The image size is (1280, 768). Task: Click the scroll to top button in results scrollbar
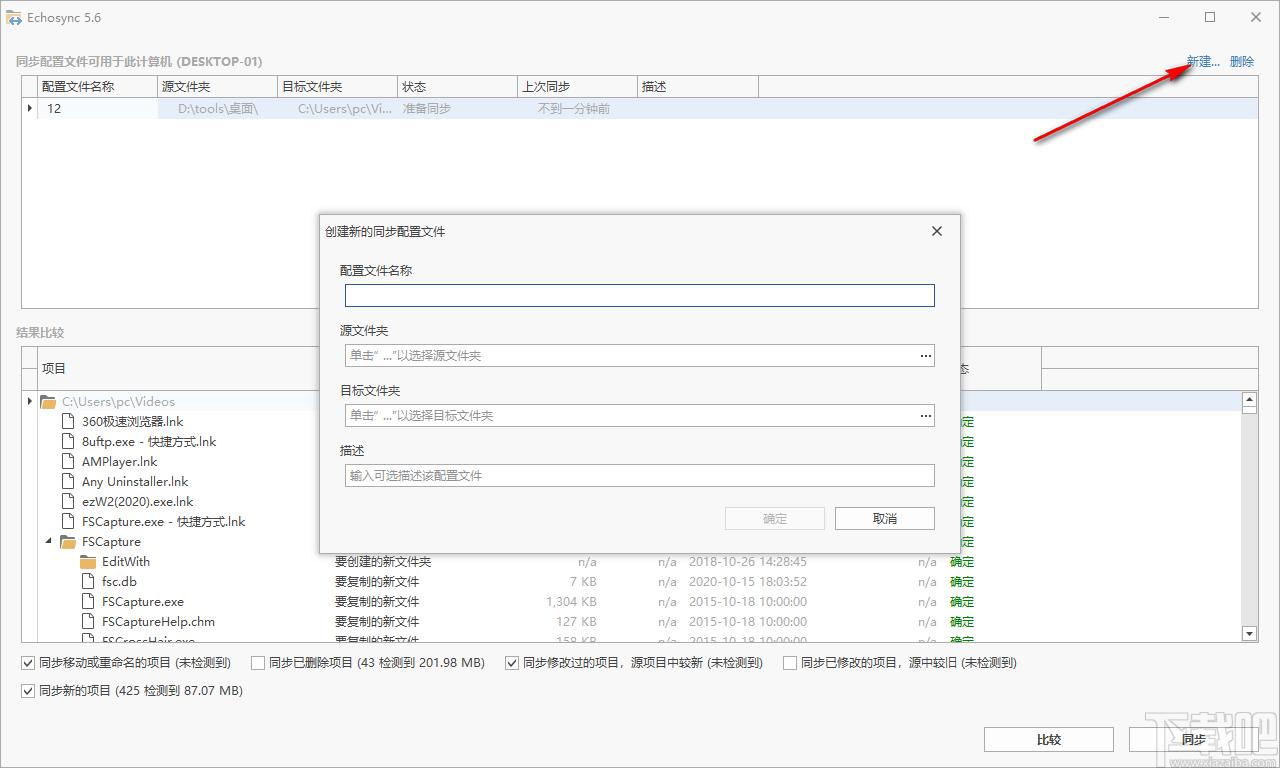[x=1249, y=398]
